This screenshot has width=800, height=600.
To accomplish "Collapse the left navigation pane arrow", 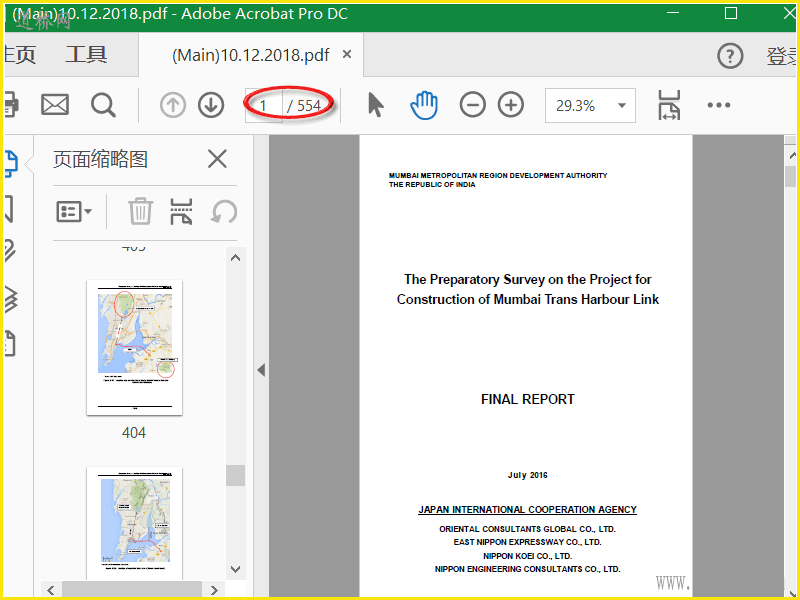I will click(261, 370).
